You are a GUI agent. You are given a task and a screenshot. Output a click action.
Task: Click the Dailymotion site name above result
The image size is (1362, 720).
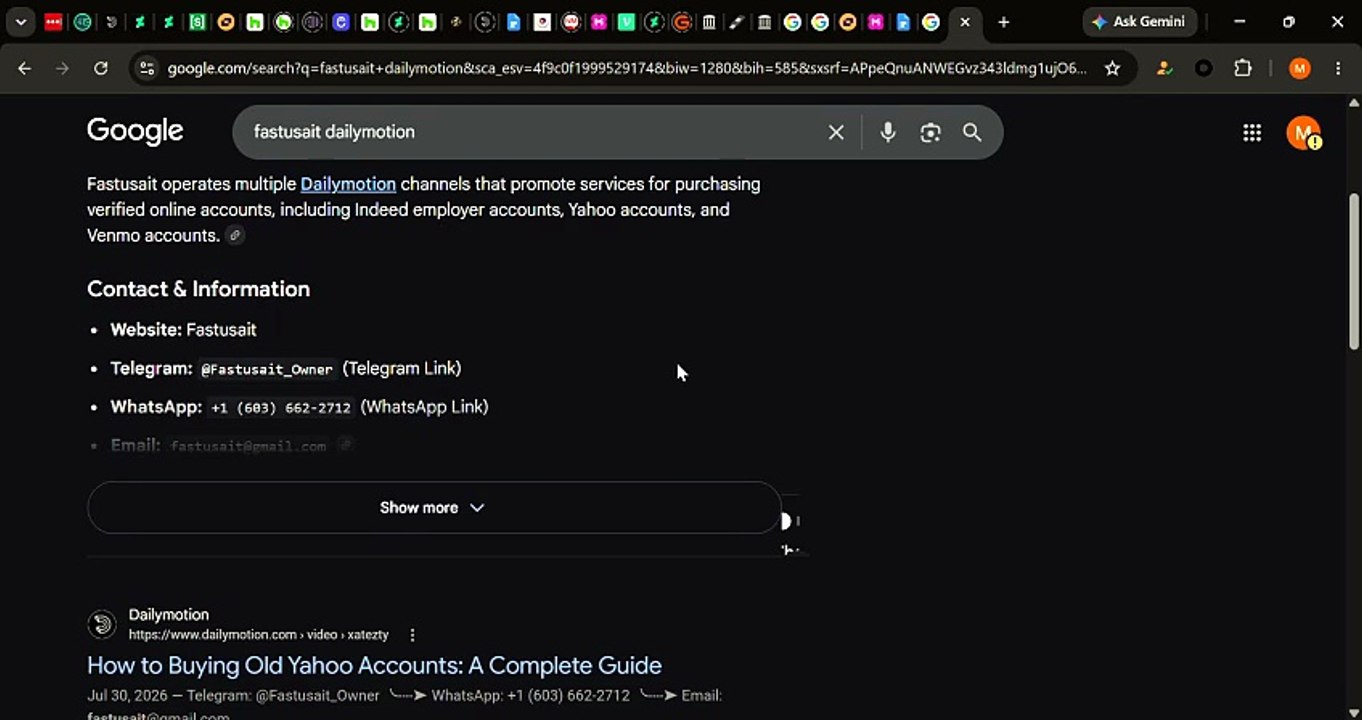point(169,615)
